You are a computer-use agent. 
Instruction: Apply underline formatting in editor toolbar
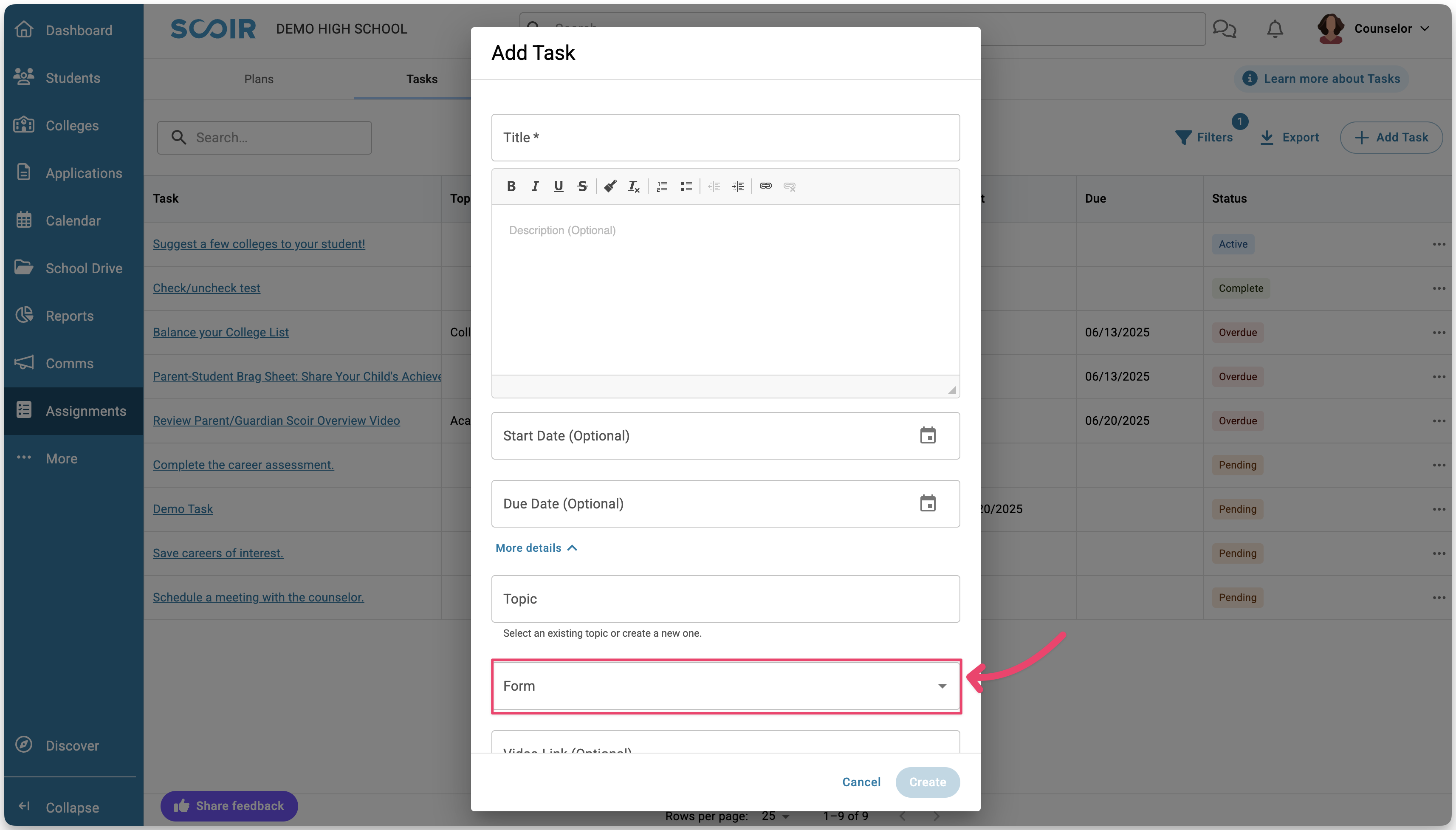pyautogui.click(x=559, y=186)
